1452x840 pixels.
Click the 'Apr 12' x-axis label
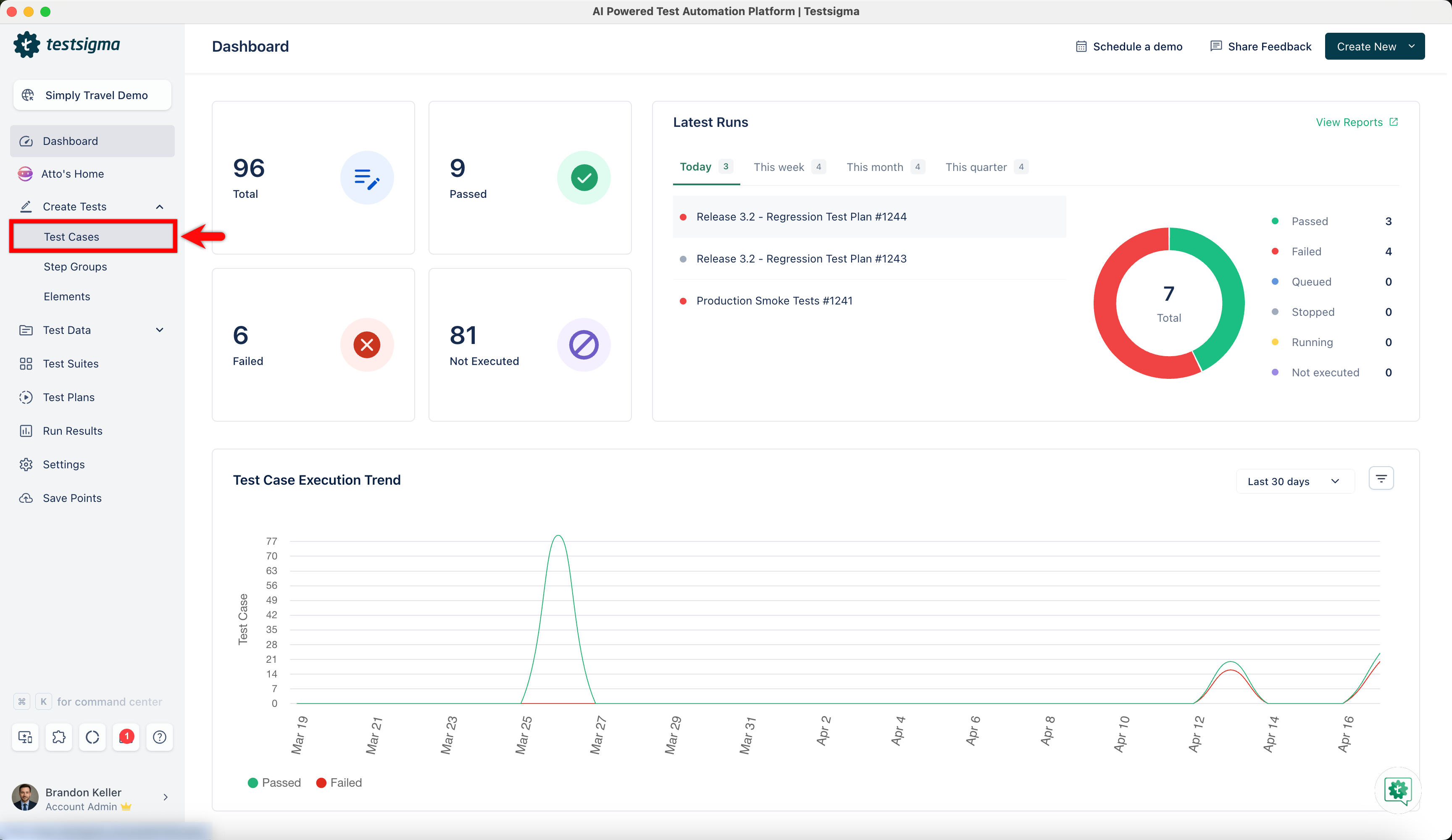click(x=1197, y=734)
